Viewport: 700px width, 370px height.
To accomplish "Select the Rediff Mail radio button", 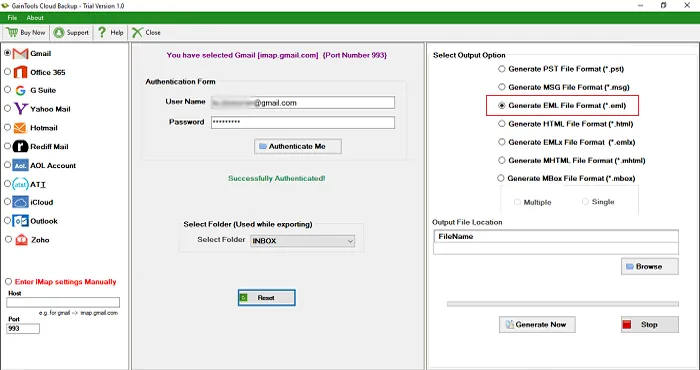I will click(x=8, y=146).
